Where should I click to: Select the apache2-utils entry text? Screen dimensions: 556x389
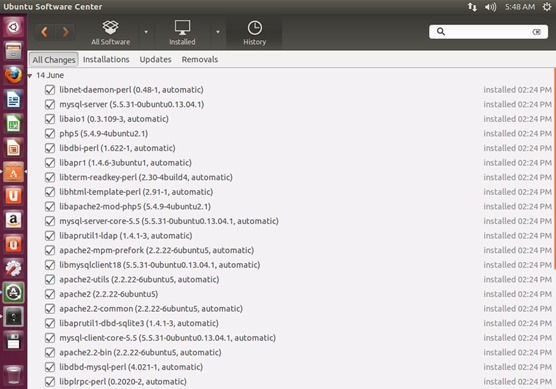139,279
